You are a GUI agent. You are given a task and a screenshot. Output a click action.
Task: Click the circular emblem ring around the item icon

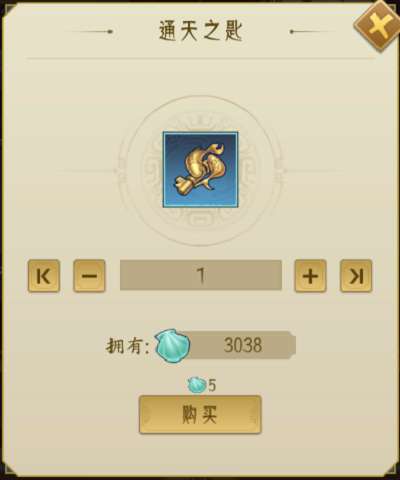[x=200, y=170]
